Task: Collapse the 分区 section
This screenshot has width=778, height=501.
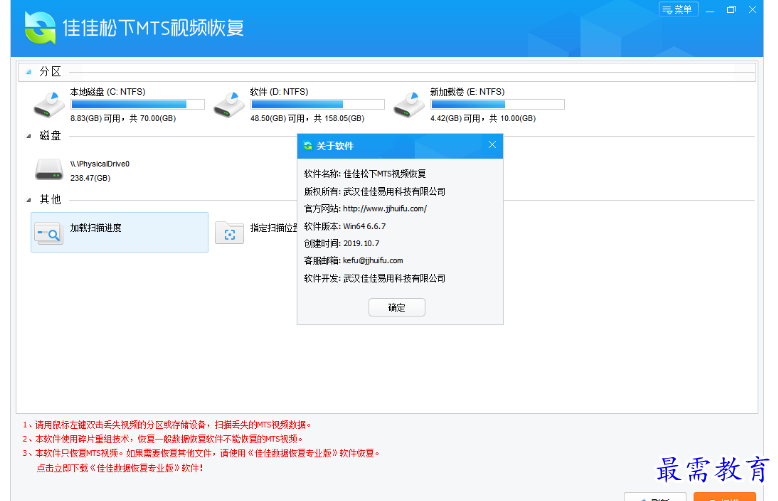Action: click(29, 72)
